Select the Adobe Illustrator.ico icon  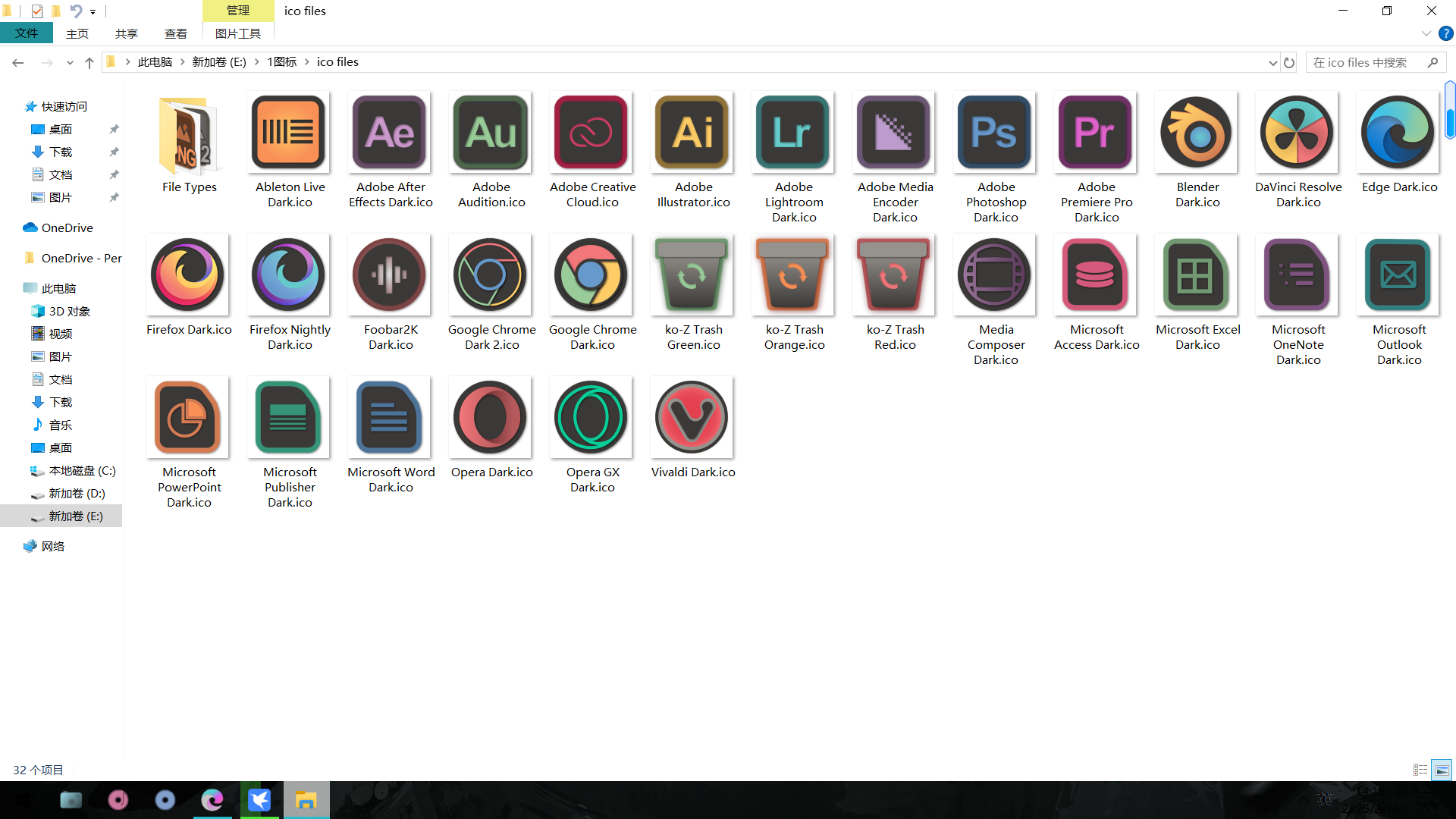click(x=693, y=133)
